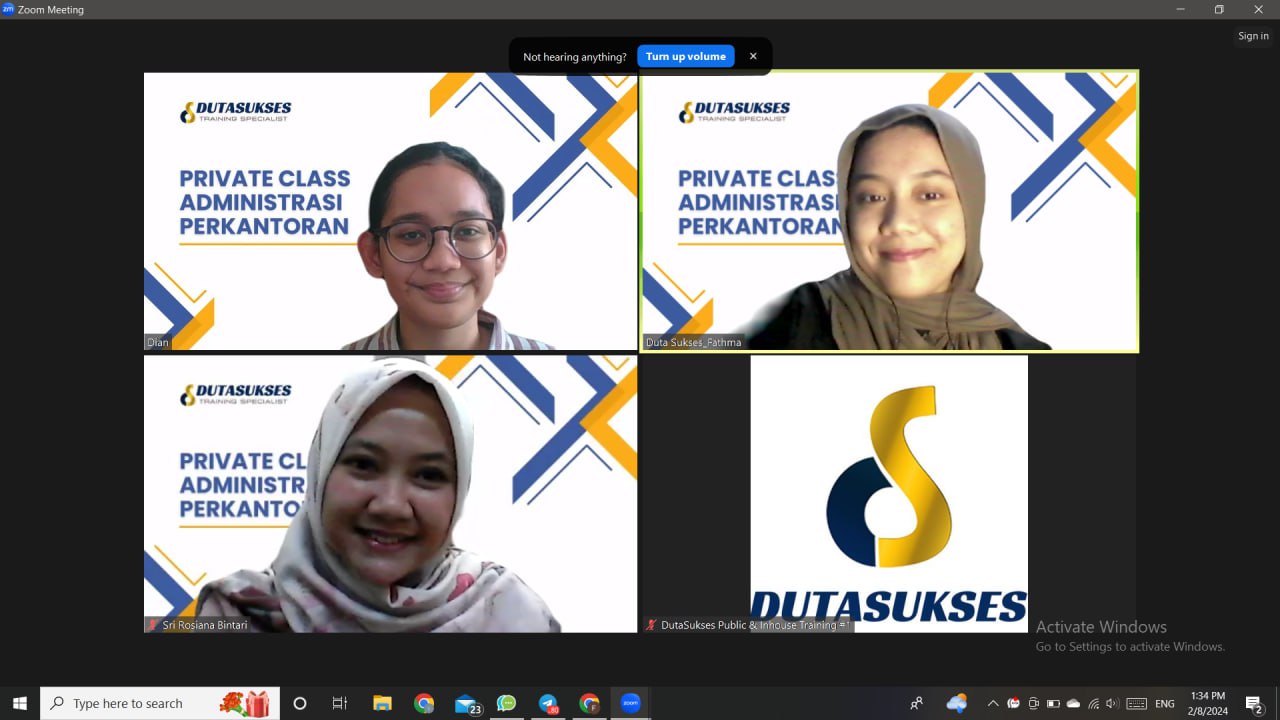This screenshot has height=720, width=1280.
Task: Open Task View on the taskbar
Action: point(340,703)
